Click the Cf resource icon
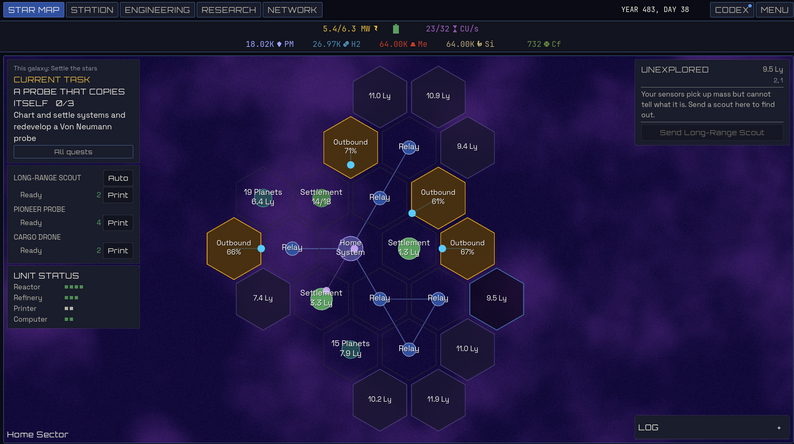Viewport: 794px width, 444px height. [x=546, y=44]
